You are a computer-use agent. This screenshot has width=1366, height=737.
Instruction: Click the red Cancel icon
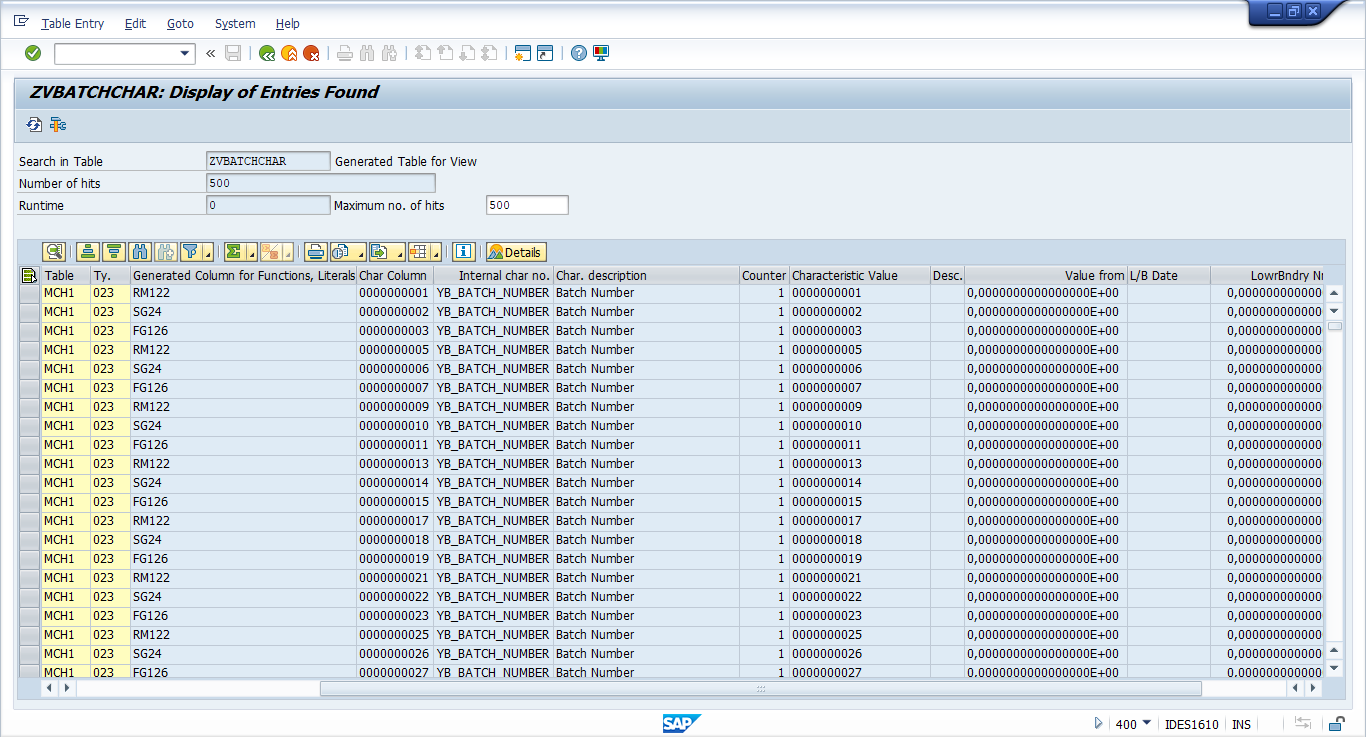pyautogui.click(x=311, y=53)
